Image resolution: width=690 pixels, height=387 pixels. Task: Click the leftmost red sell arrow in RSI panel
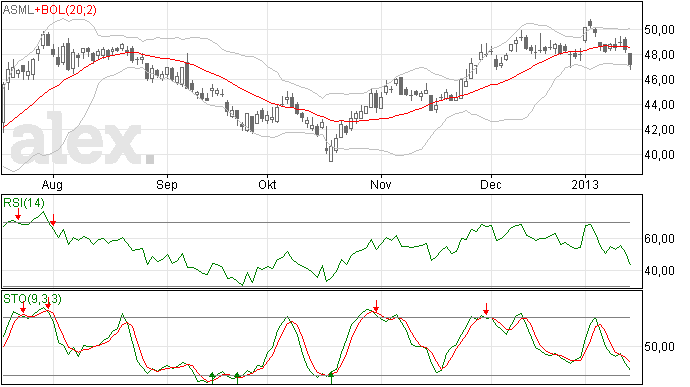click(18, 214)
